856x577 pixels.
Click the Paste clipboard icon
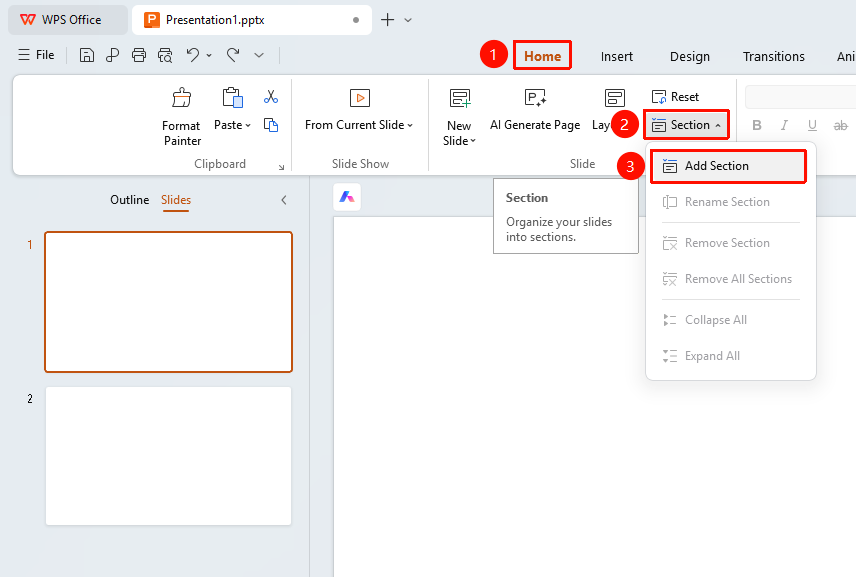click(233, 98)
